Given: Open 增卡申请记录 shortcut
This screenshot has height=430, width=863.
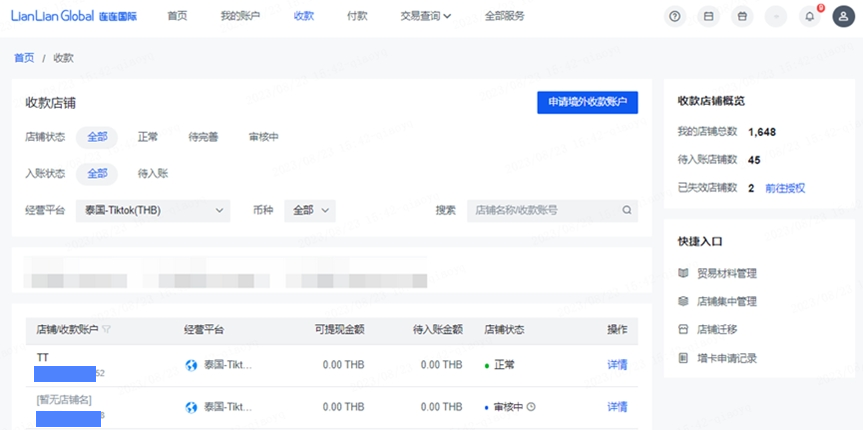Looking at the screenshot, I should [727, 358].
